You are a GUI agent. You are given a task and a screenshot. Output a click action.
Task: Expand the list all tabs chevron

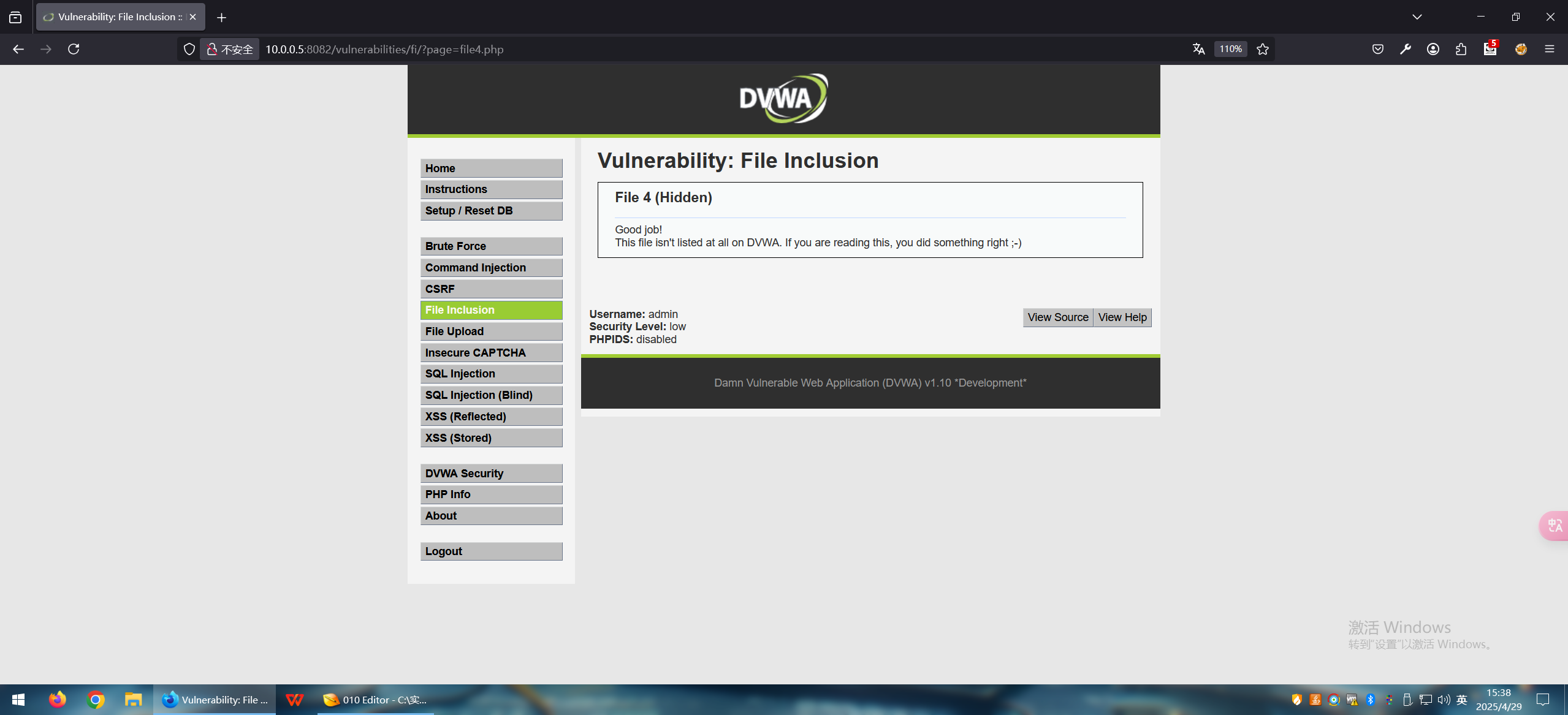click(1417, 17)
